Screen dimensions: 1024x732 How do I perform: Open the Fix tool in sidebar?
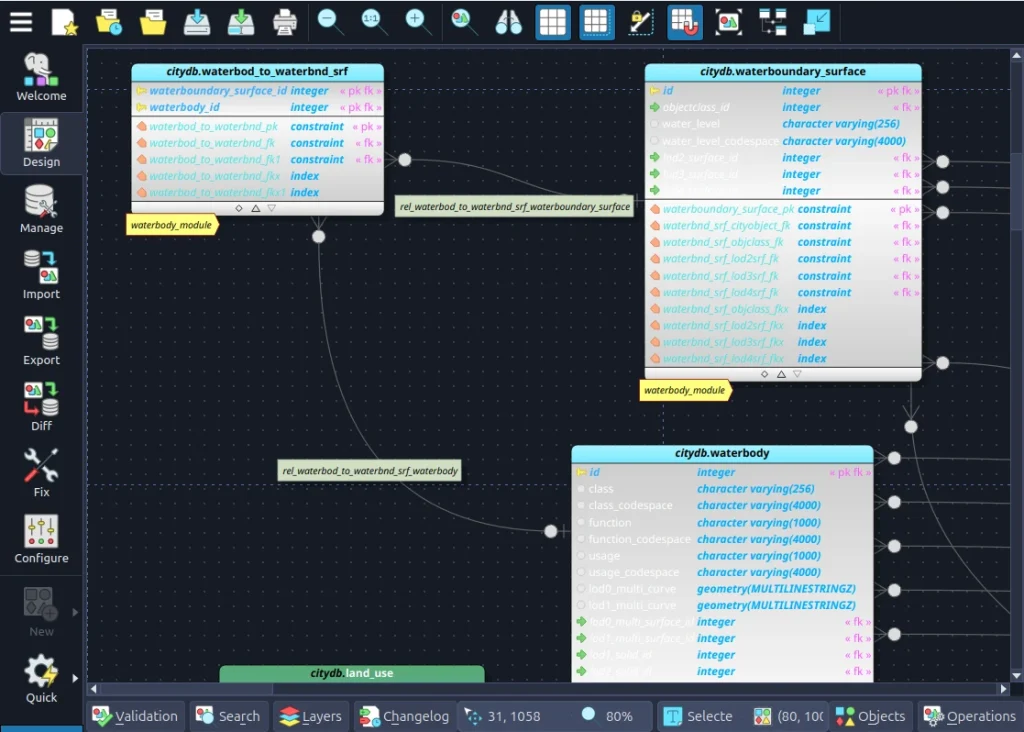[41, 473]
